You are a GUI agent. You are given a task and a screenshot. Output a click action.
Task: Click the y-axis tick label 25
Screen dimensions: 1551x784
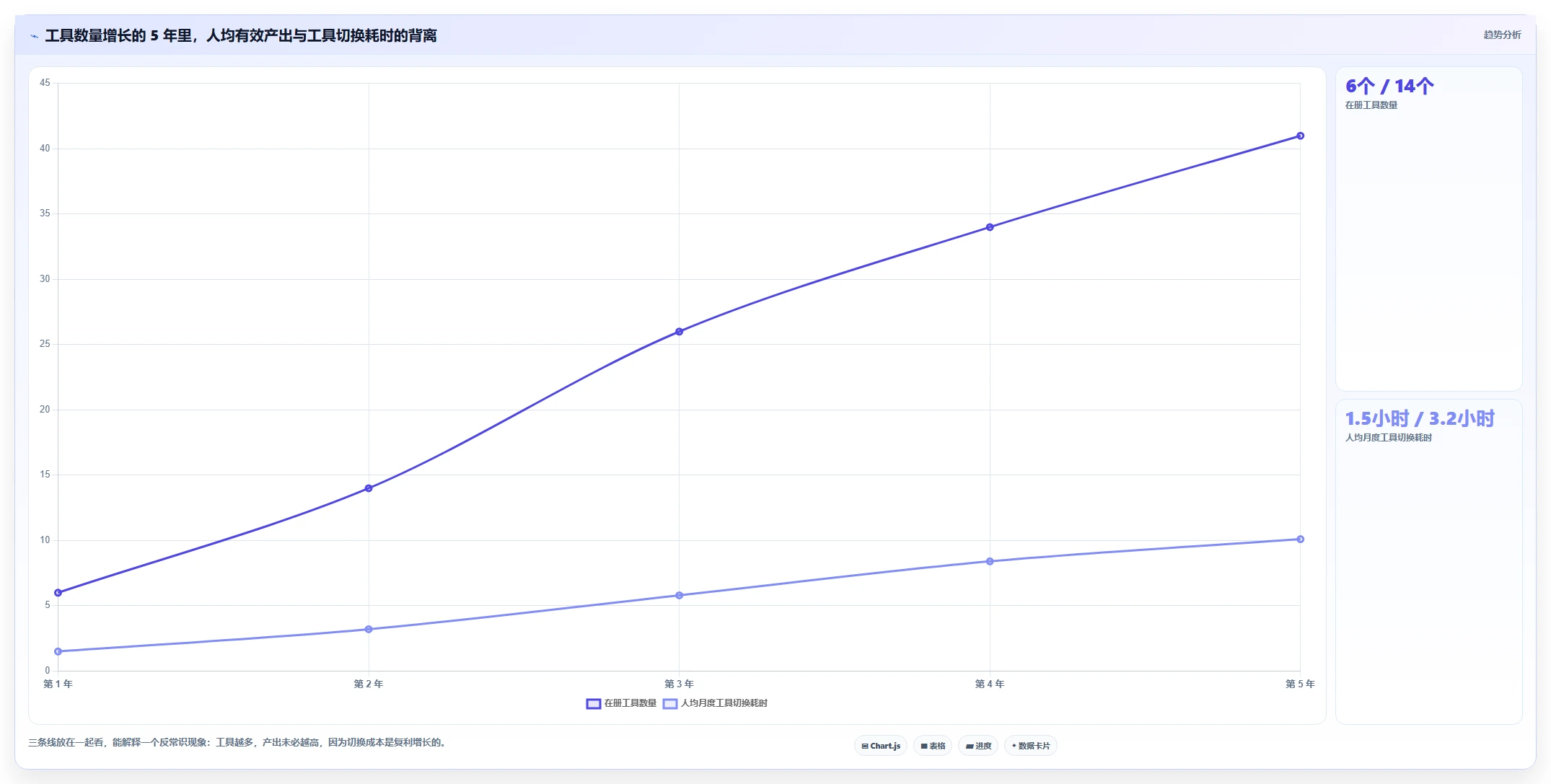45,344
